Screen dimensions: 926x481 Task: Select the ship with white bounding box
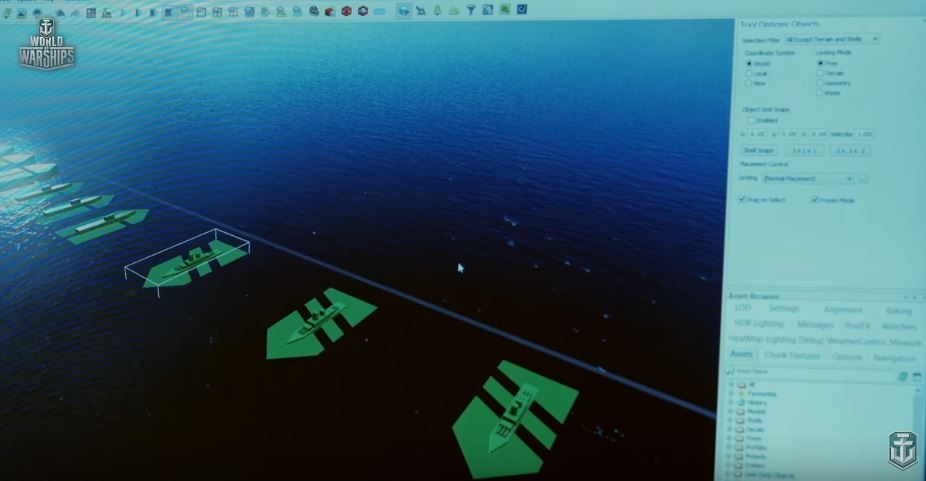(x=187, y=262)
